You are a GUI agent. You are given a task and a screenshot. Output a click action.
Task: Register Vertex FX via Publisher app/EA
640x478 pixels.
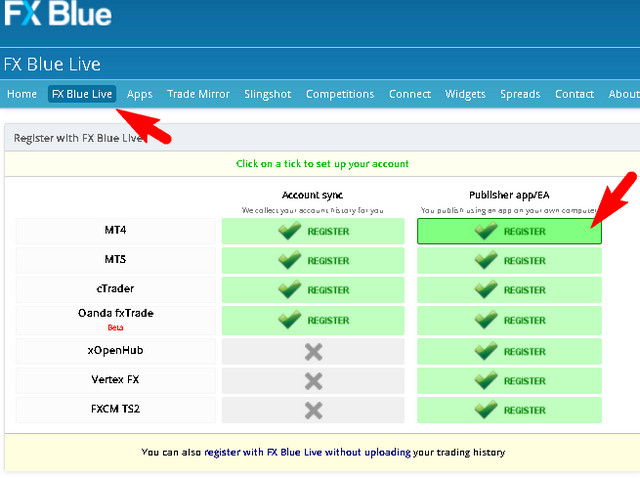[509, 381]
